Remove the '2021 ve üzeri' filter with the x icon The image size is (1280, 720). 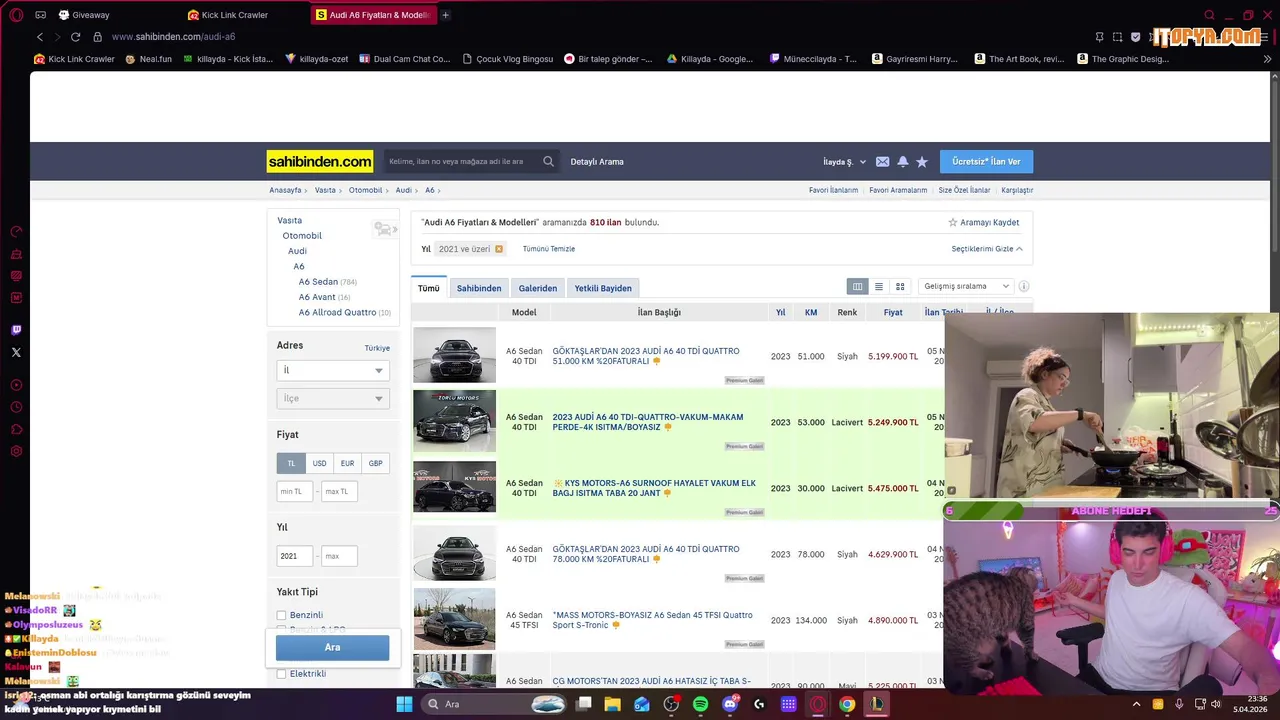499,249
